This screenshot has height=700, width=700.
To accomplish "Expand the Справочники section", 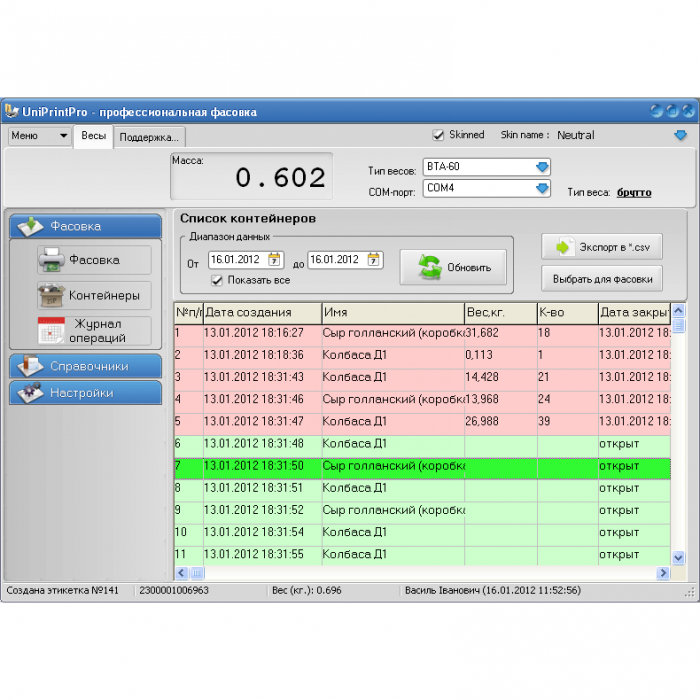I will tap(86, 366).
